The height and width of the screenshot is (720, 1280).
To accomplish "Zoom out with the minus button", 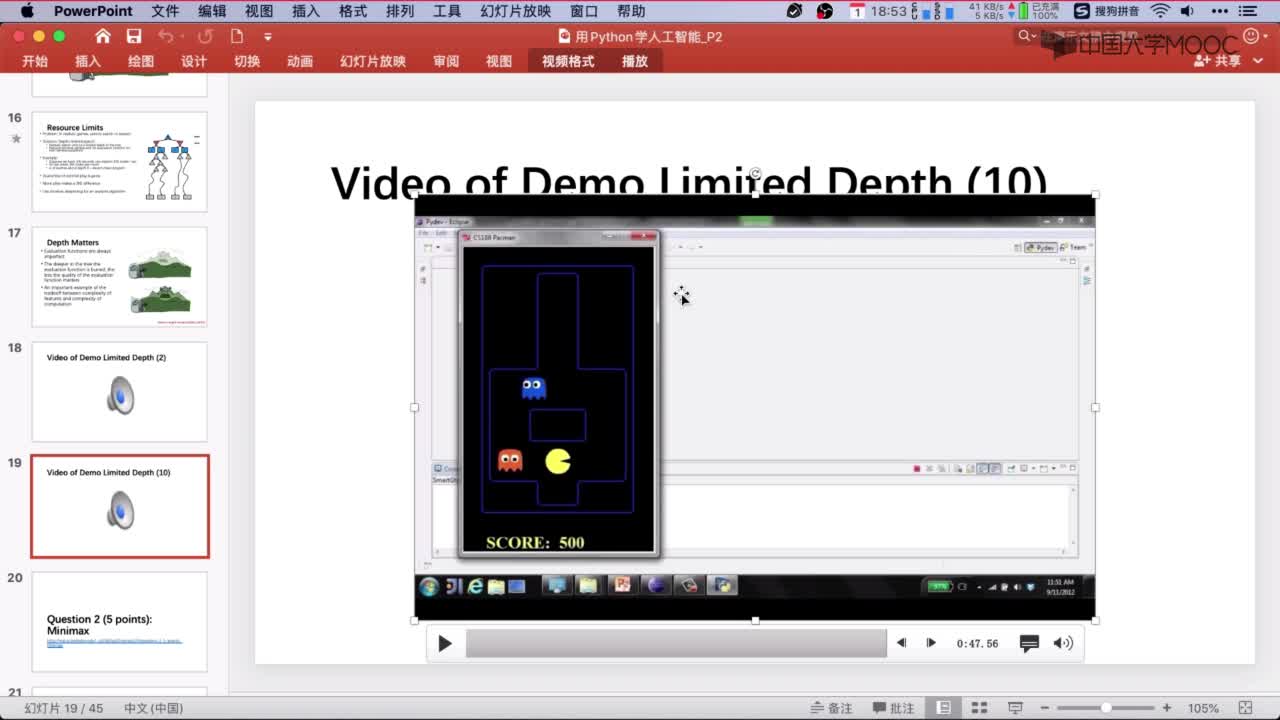I will pos(1045,707).
